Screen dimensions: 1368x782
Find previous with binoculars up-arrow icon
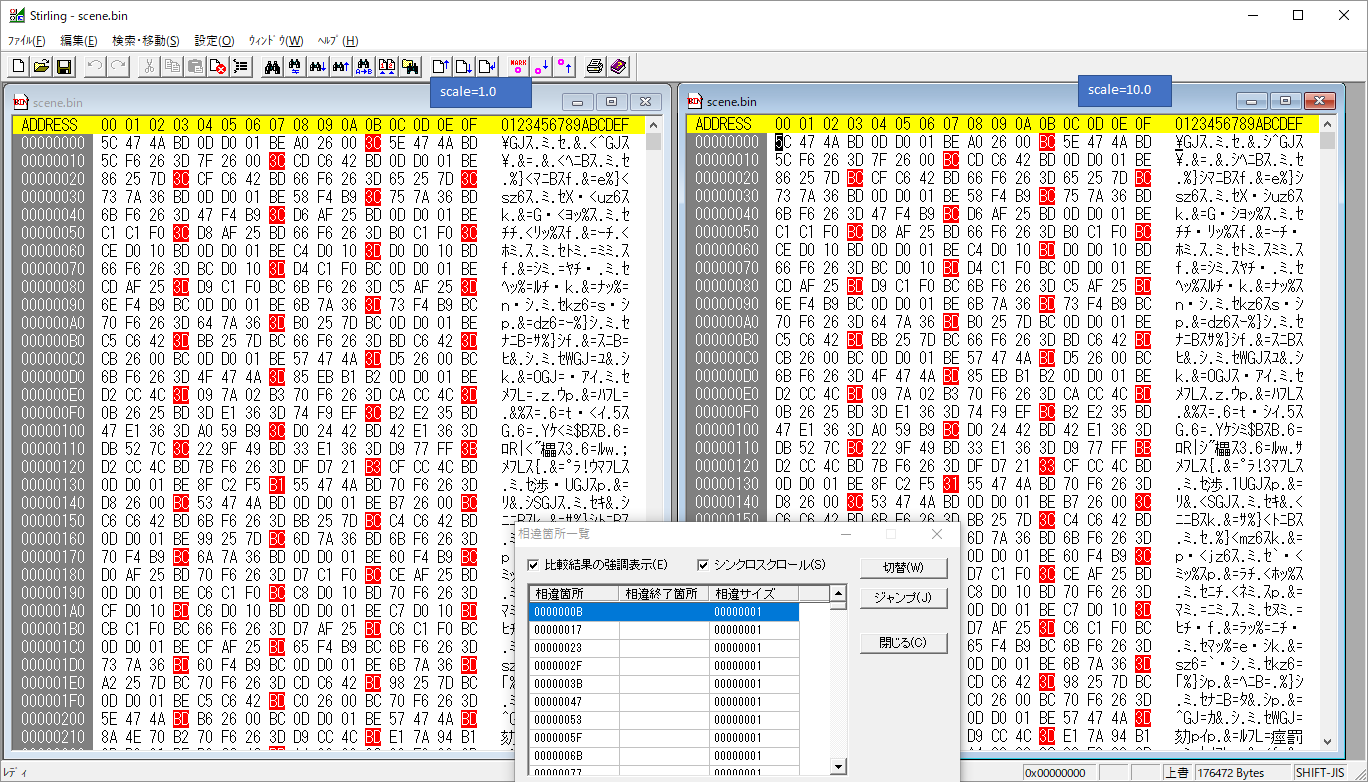pos(340,67)
